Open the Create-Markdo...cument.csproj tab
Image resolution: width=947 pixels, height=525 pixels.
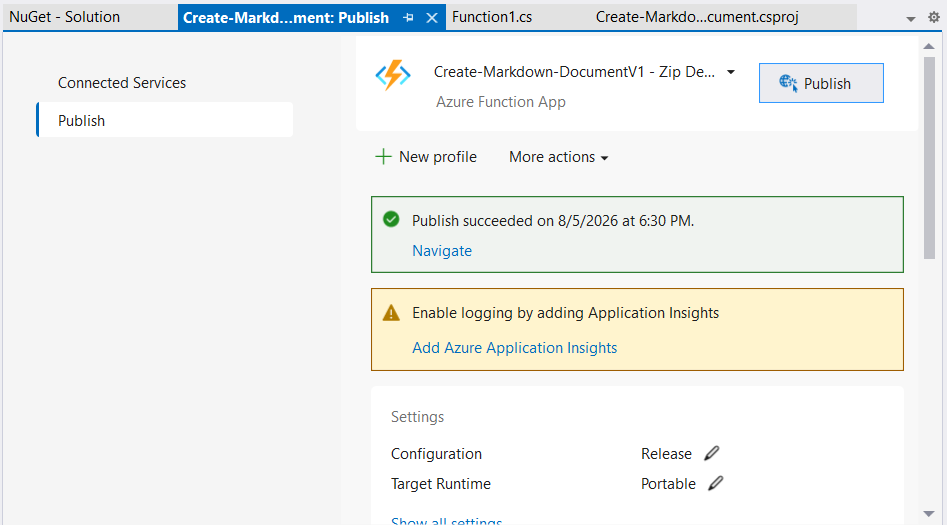tap(697, 17)
